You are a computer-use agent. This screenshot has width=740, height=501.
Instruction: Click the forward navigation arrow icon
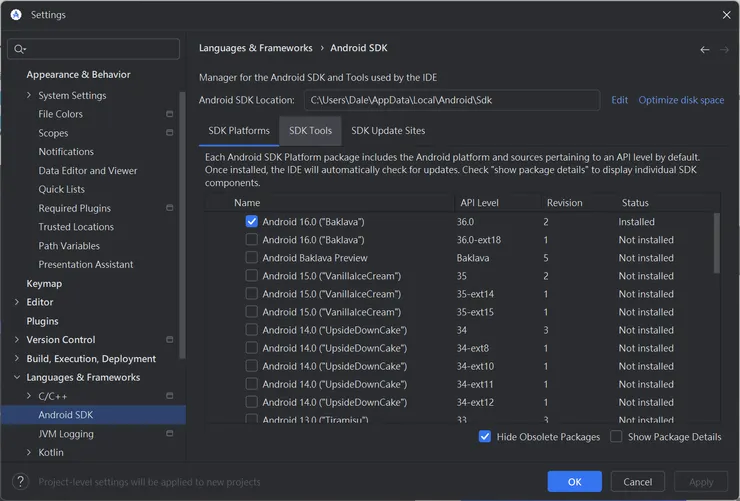tap(724, 49)
